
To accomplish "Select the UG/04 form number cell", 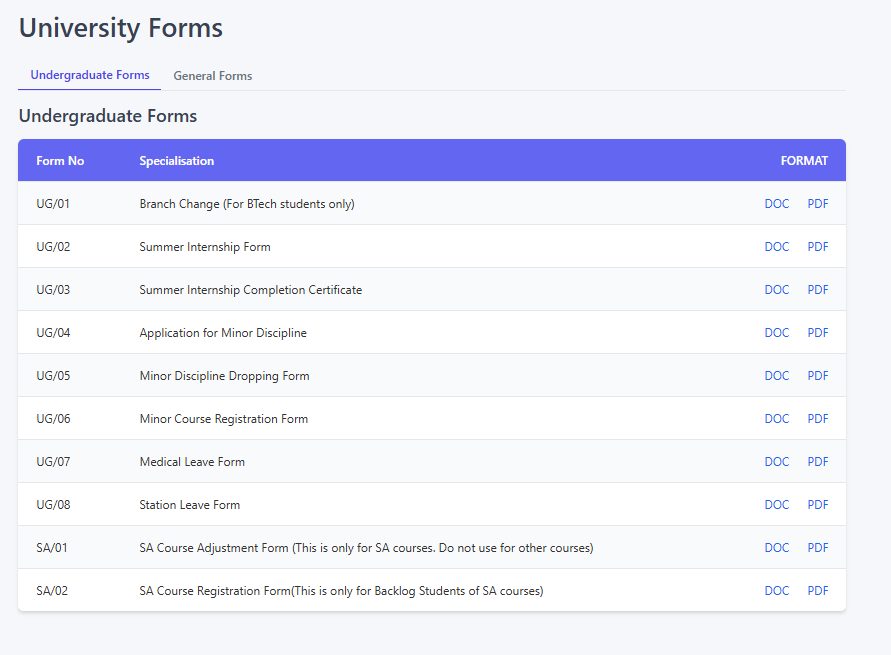I will point(53,333).
